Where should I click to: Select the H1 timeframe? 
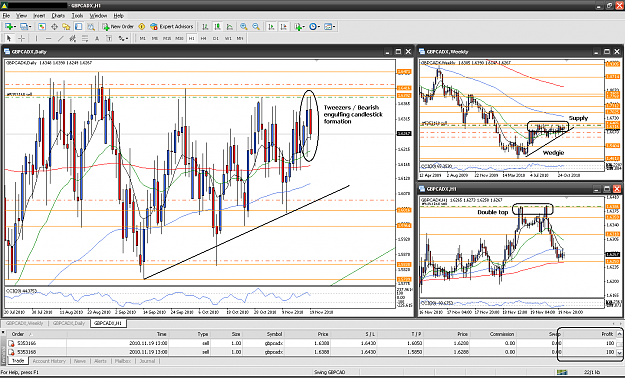click(191, 38)
